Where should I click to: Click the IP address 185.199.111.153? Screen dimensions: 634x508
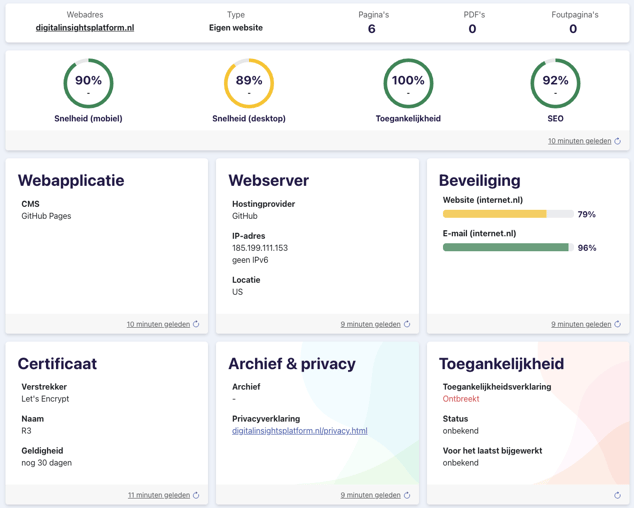point(260,248)
